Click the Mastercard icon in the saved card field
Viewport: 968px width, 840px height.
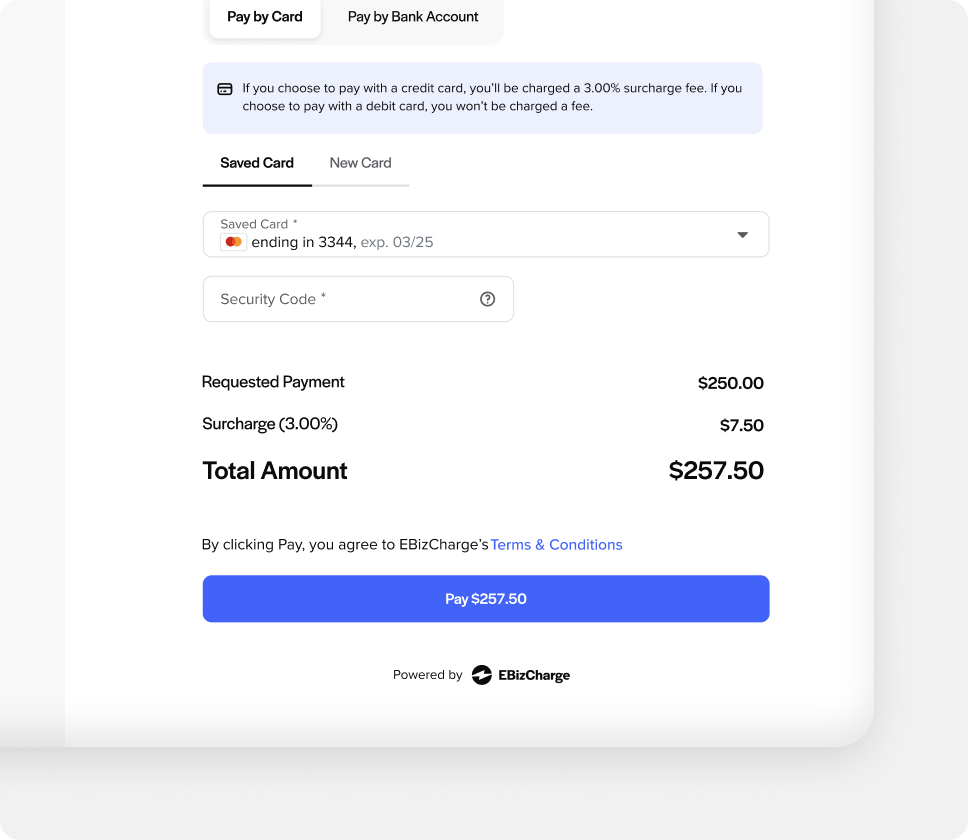click(233, 241)
